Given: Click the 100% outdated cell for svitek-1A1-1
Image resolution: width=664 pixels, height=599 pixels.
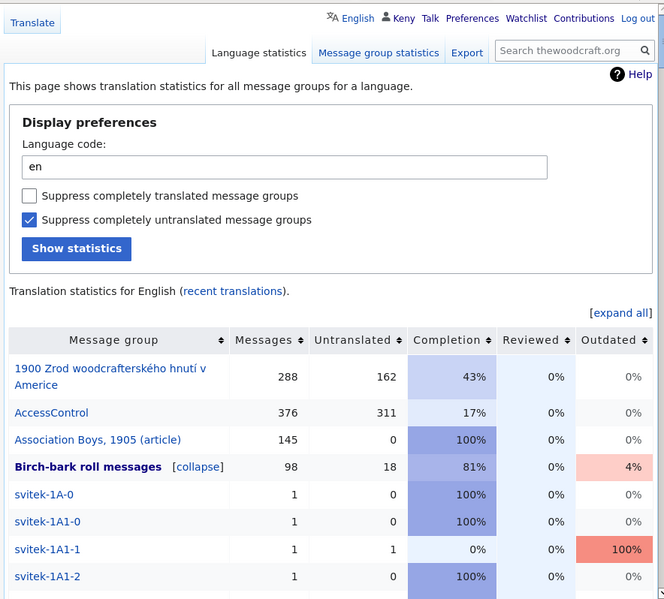Looking at the screenshot, I should (614, 549).
